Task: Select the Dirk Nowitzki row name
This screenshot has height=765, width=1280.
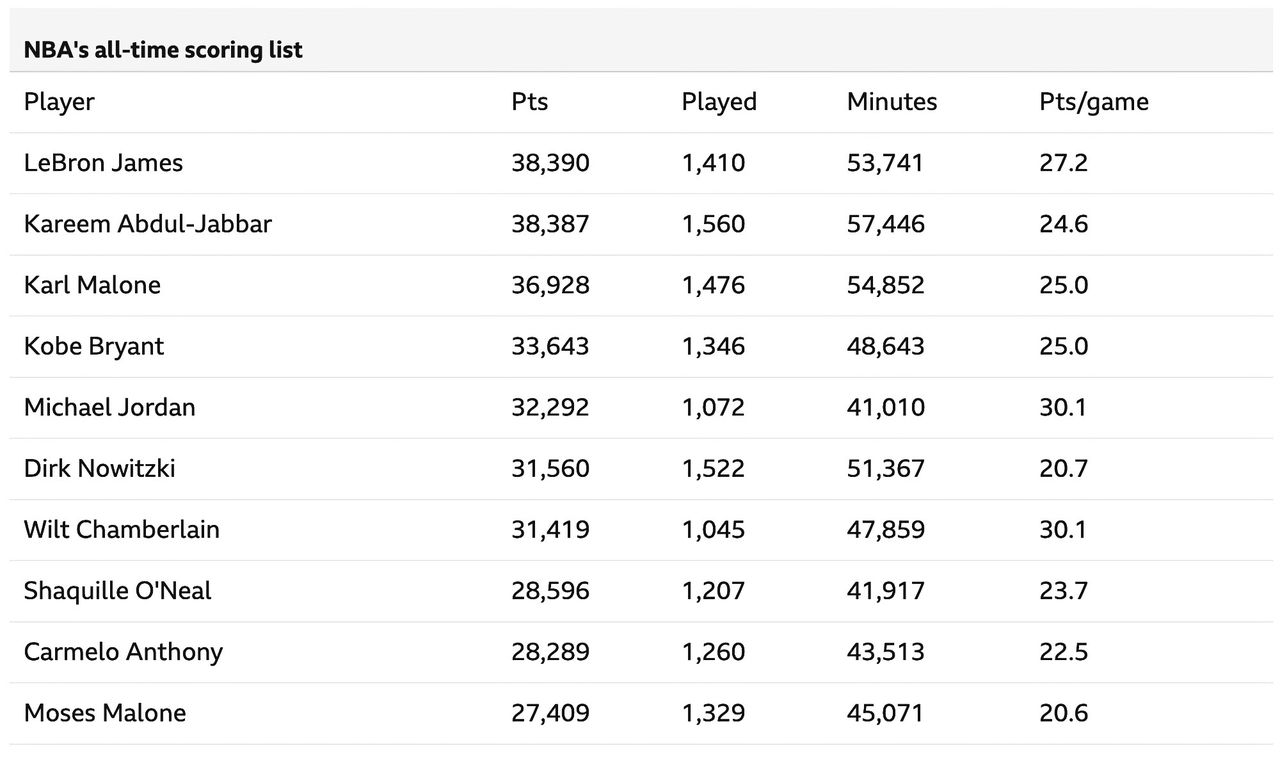Action: click(x=99, y=468)
